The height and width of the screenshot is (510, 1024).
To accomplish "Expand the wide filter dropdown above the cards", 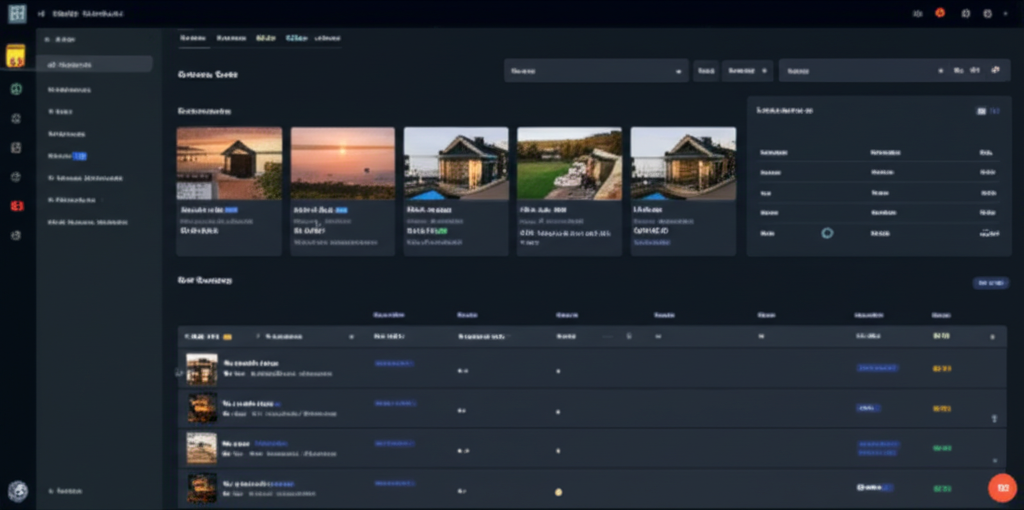I will click(x=596, y=71).
